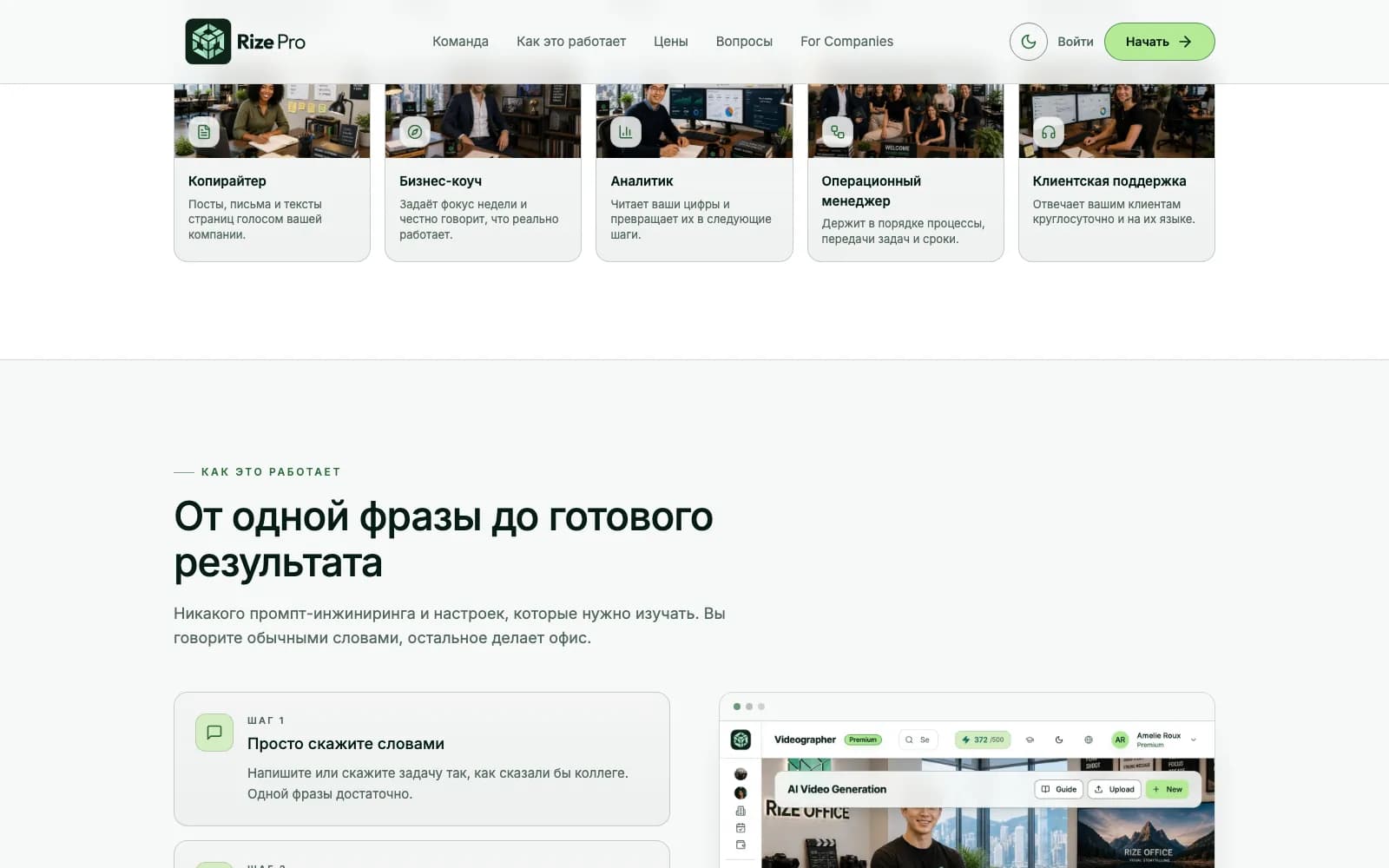
Task: Open the Клиентская поддержка card title
Action: tap(1109, 181)
